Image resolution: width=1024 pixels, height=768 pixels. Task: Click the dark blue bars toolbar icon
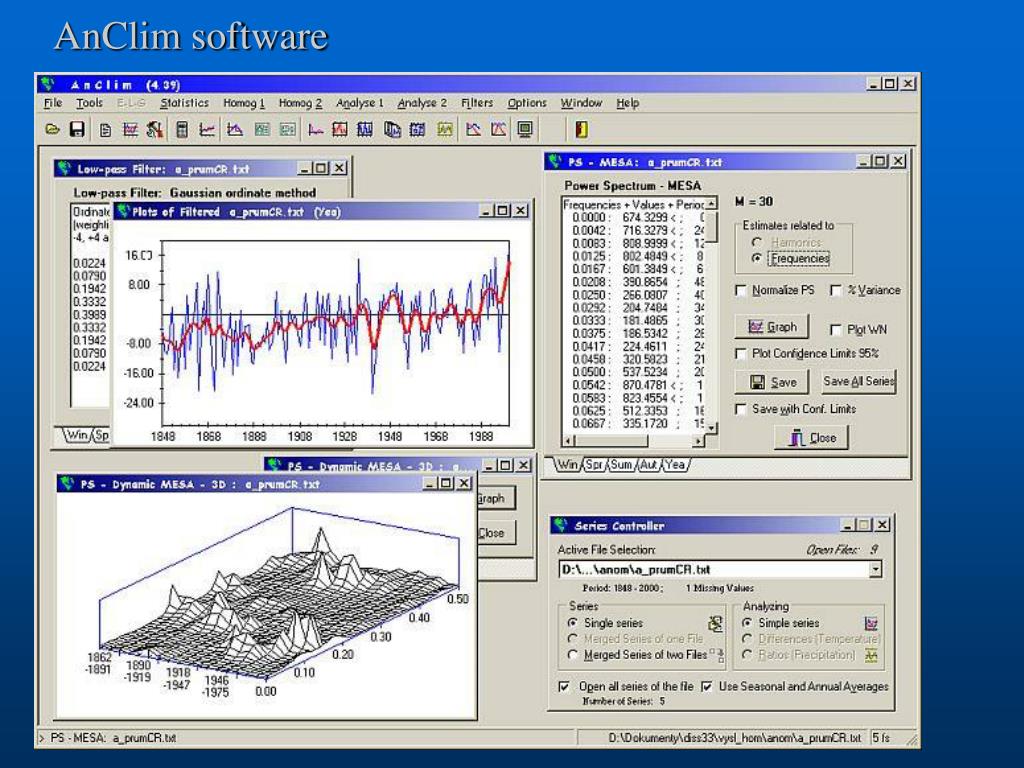point(364,130)
